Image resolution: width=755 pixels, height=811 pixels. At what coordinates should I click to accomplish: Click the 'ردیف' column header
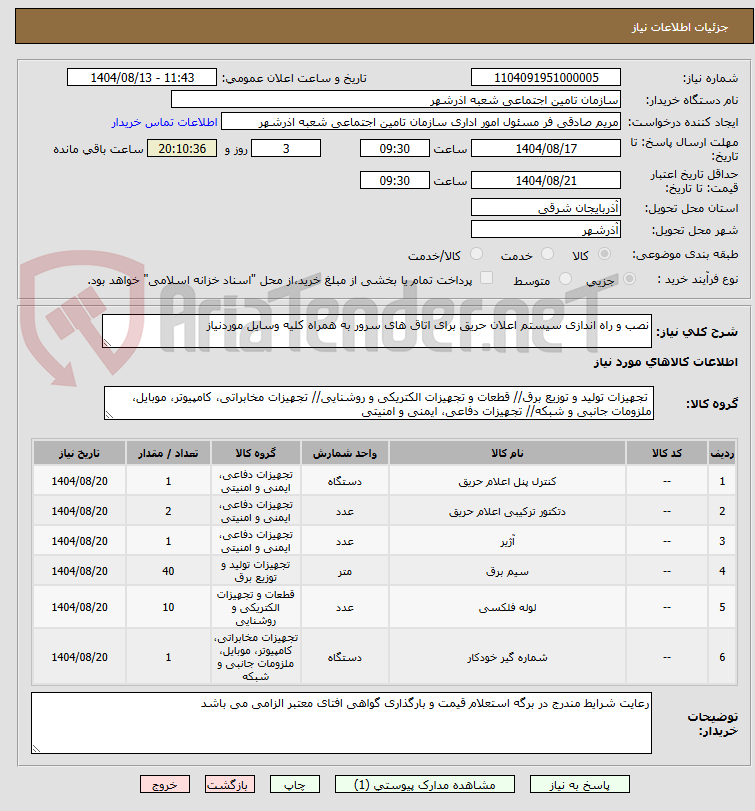tap(722, 453)
